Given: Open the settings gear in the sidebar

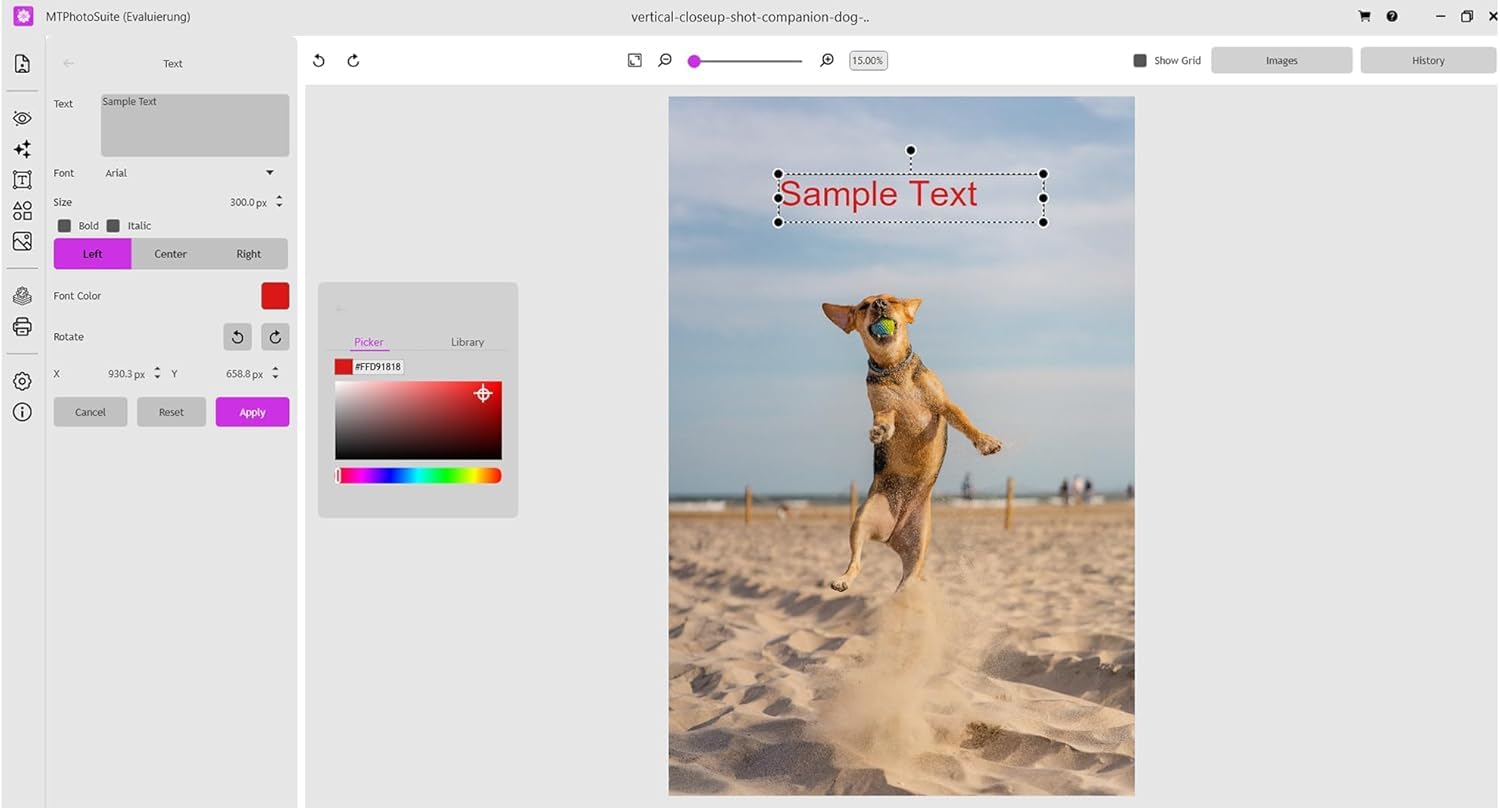Looking at the screenshot, I should pos(22,381).
